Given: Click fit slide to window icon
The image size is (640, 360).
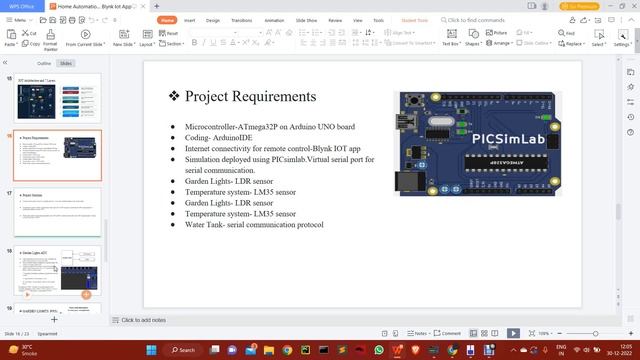Looking at the screenshot, I should (x=531, y=333).
